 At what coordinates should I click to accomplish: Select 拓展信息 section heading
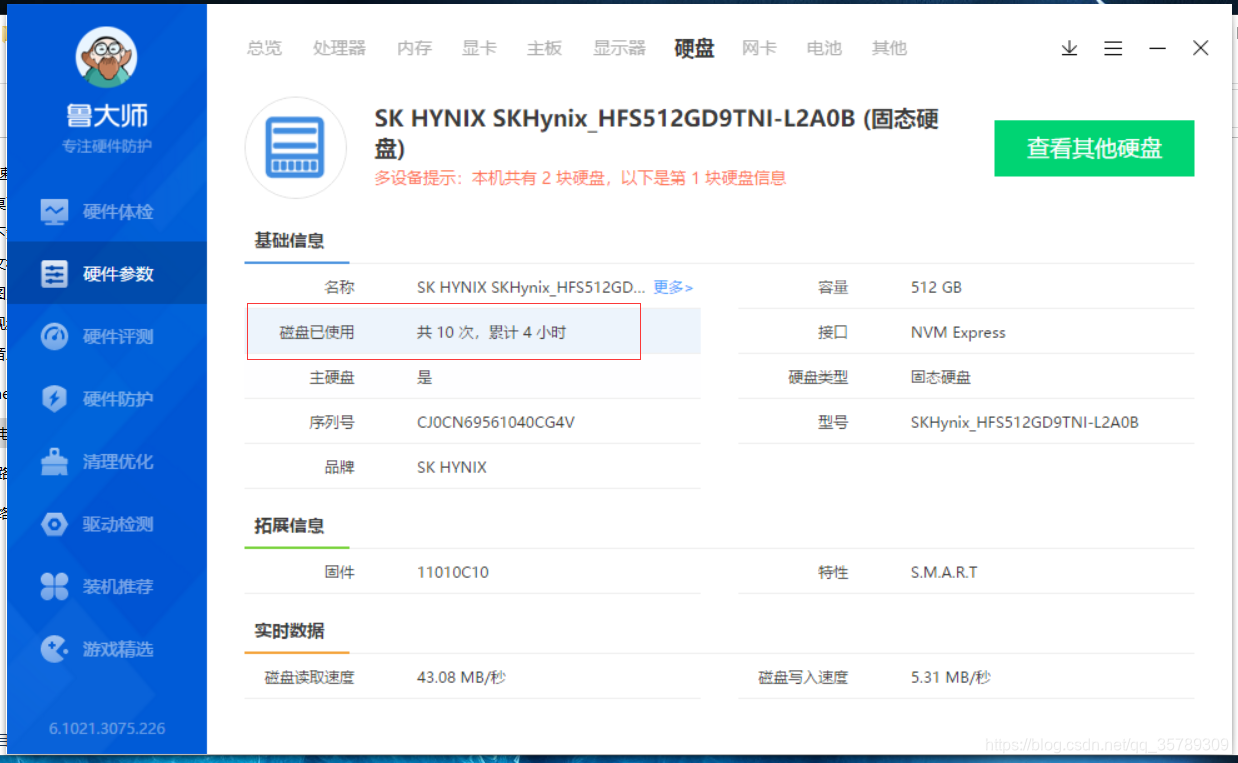click(x=289, y=525)
